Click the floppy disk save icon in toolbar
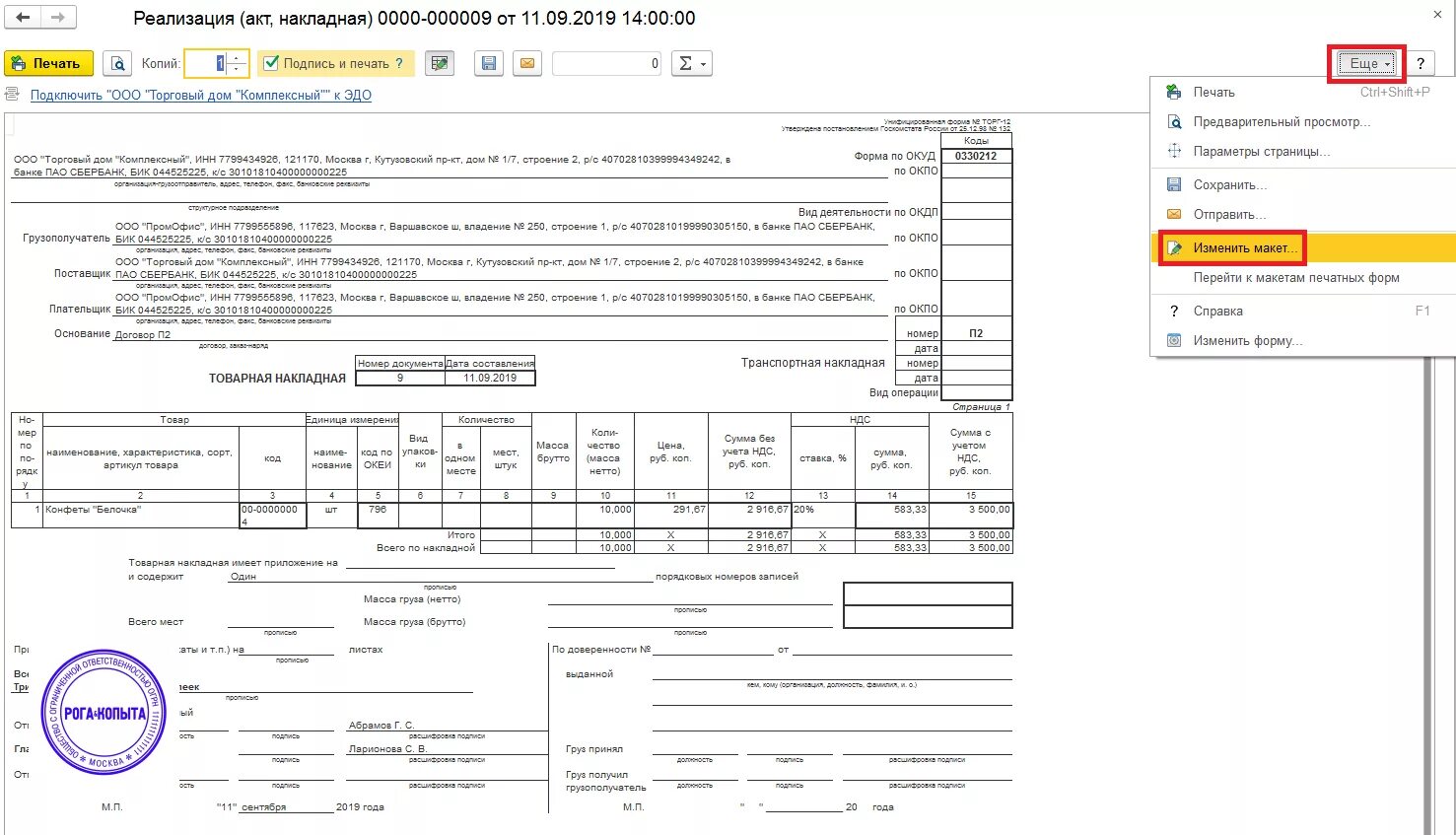 pyautogui.click(x=488, y=63)
